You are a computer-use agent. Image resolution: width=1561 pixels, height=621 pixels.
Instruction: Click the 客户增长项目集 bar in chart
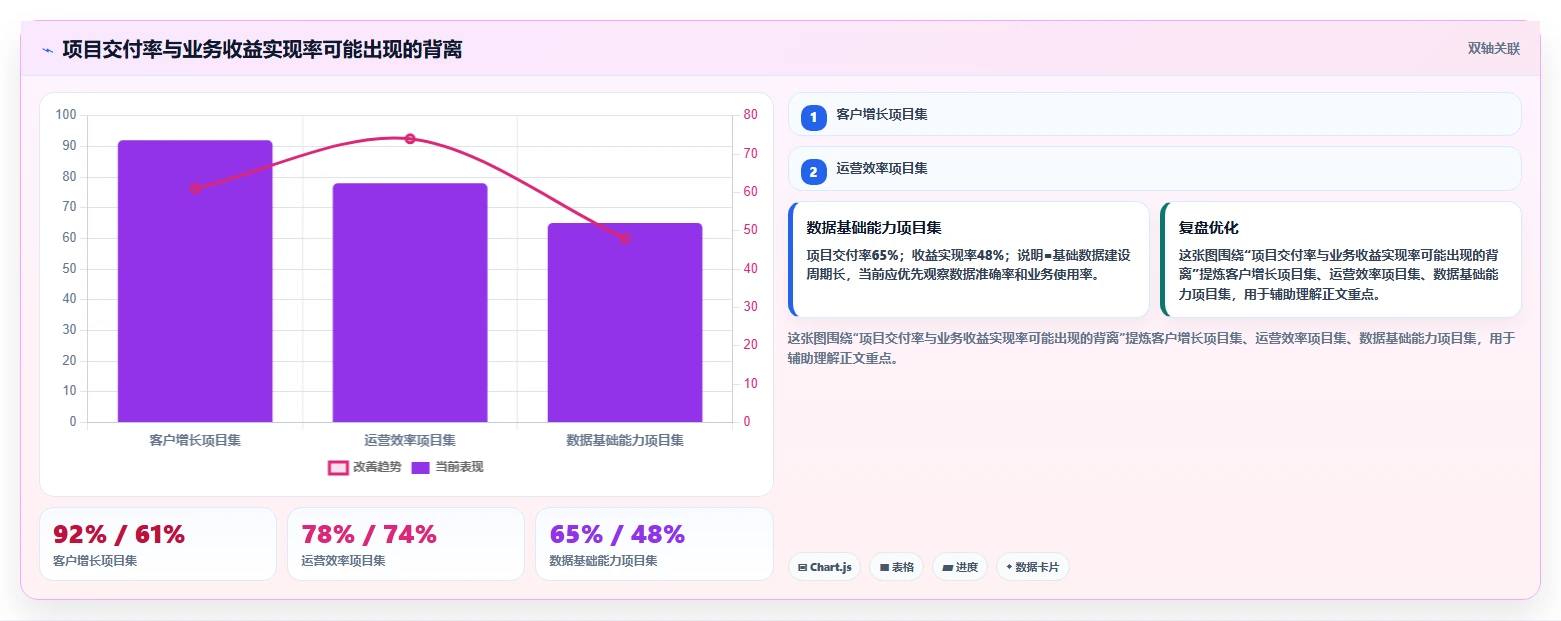(195, 281)
